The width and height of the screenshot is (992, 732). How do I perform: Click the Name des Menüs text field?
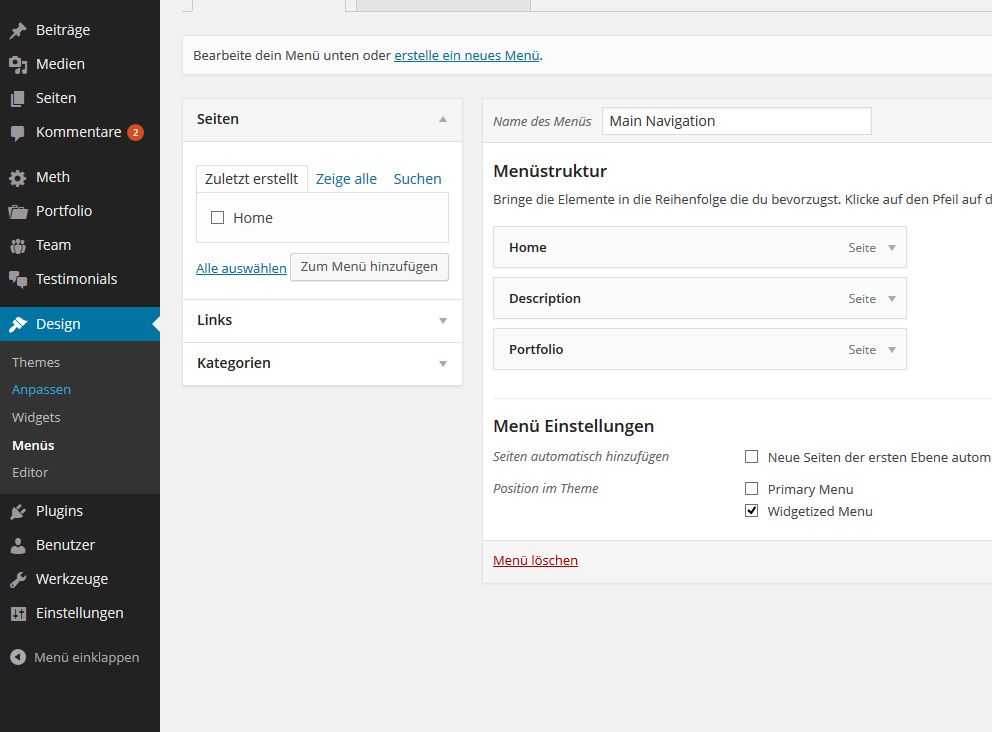736,121
